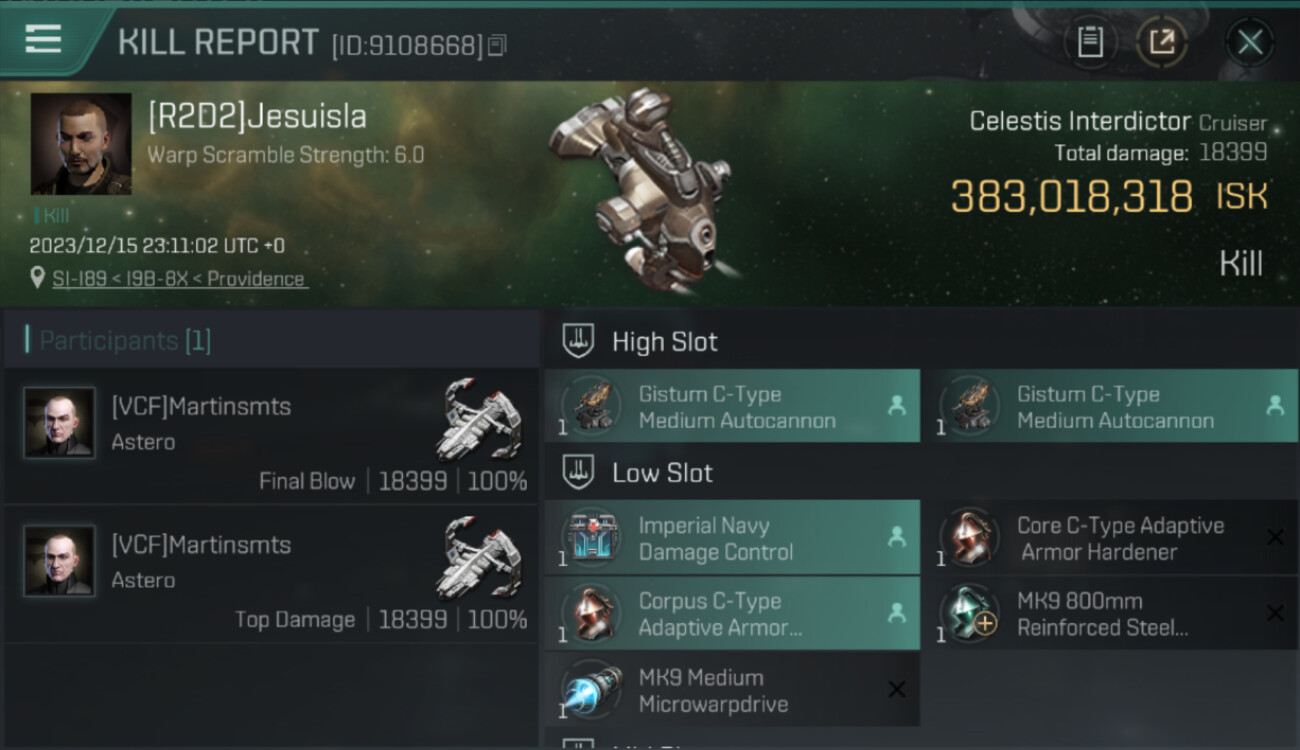The image size is (1300, 750).
Task: Copy the kill report ID
Action: pos(498,45)
